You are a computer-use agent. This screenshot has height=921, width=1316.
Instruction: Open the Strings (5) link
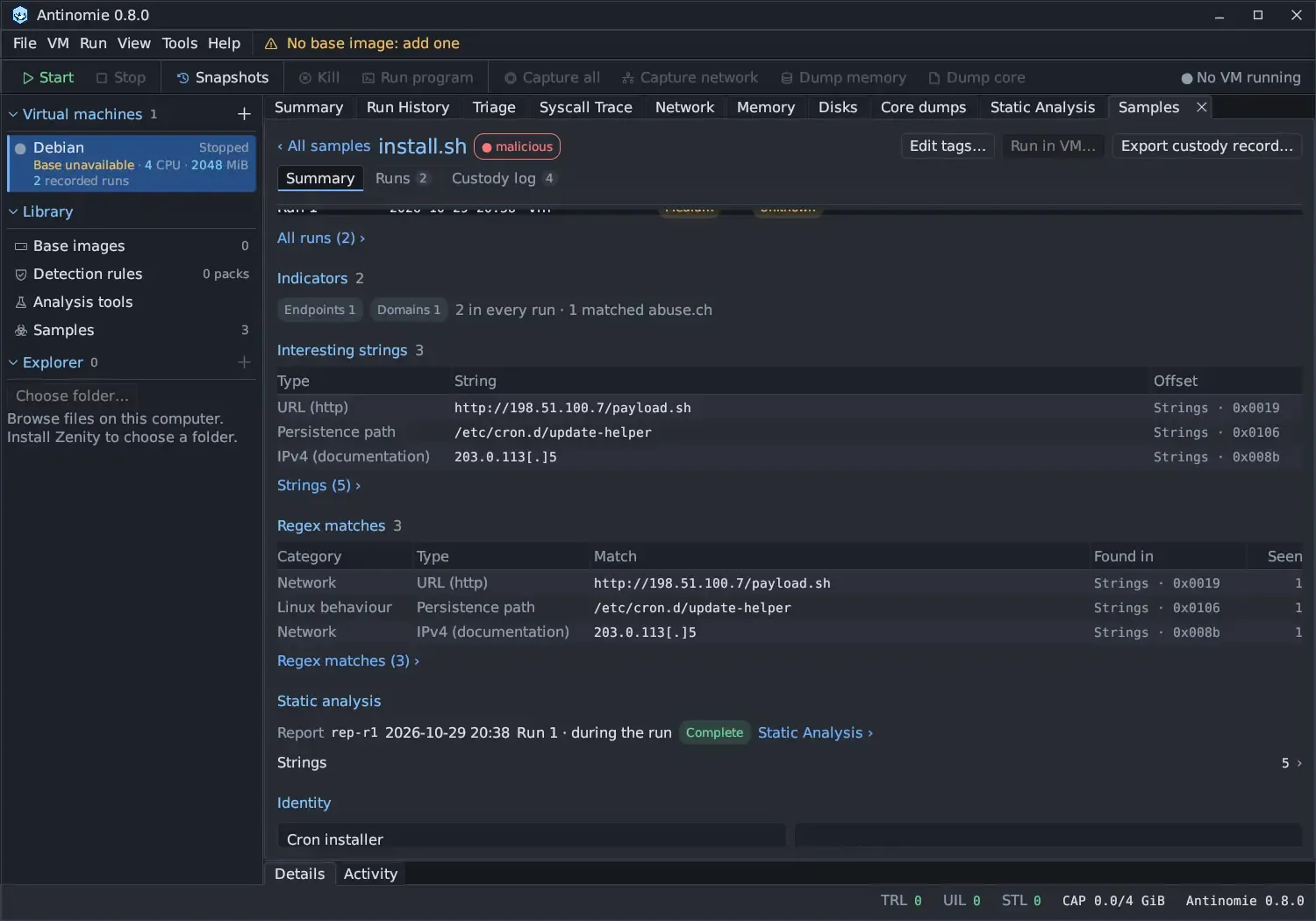click(318, 485)
